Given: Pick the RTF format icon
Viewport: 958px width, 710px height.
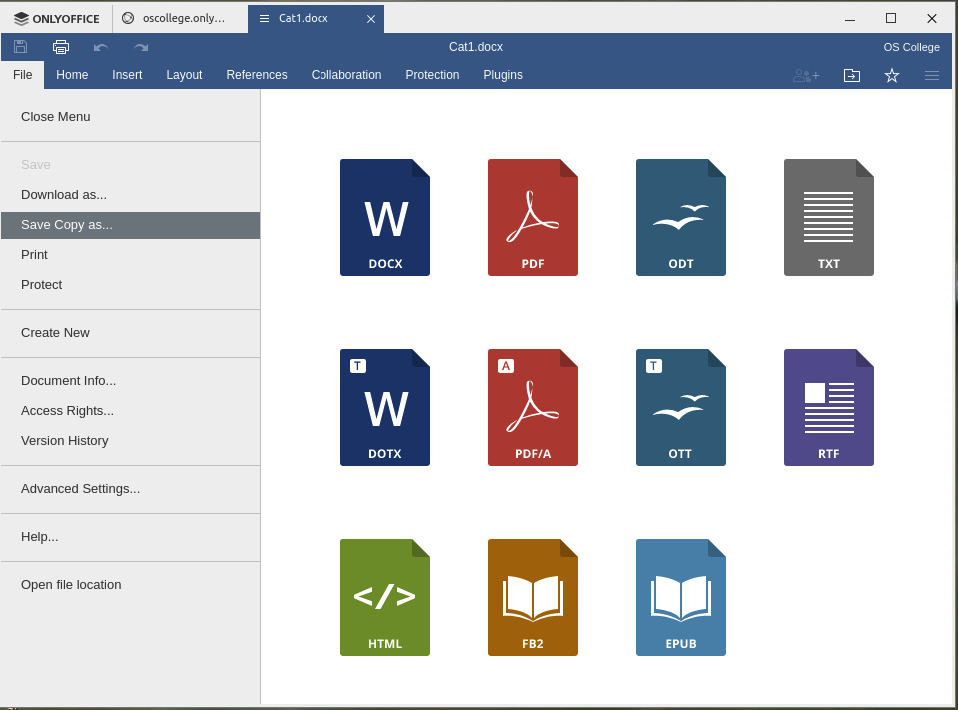Looking at the screenshot, I should click(829, 407).
